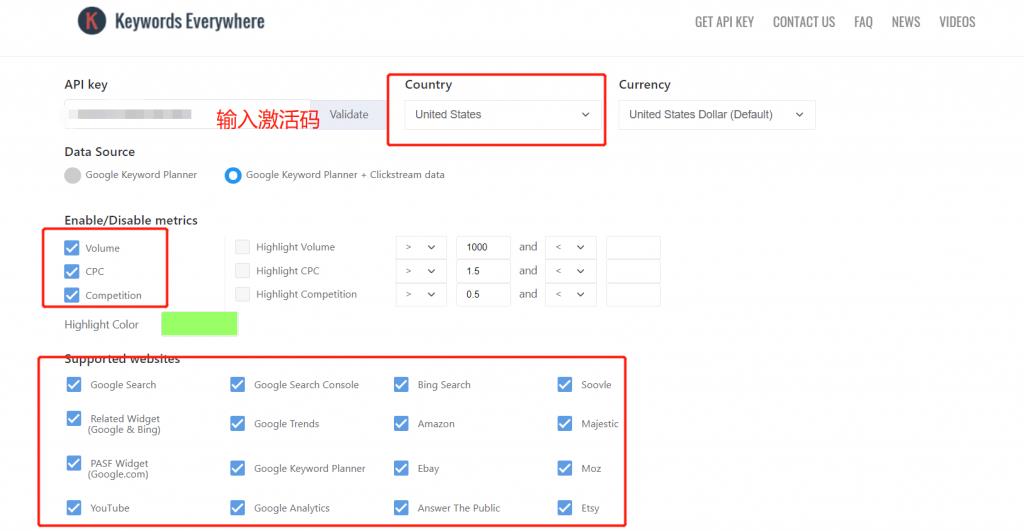Open the GET API KEY menu link
The image size is (1024, 531).
point(724,22)
